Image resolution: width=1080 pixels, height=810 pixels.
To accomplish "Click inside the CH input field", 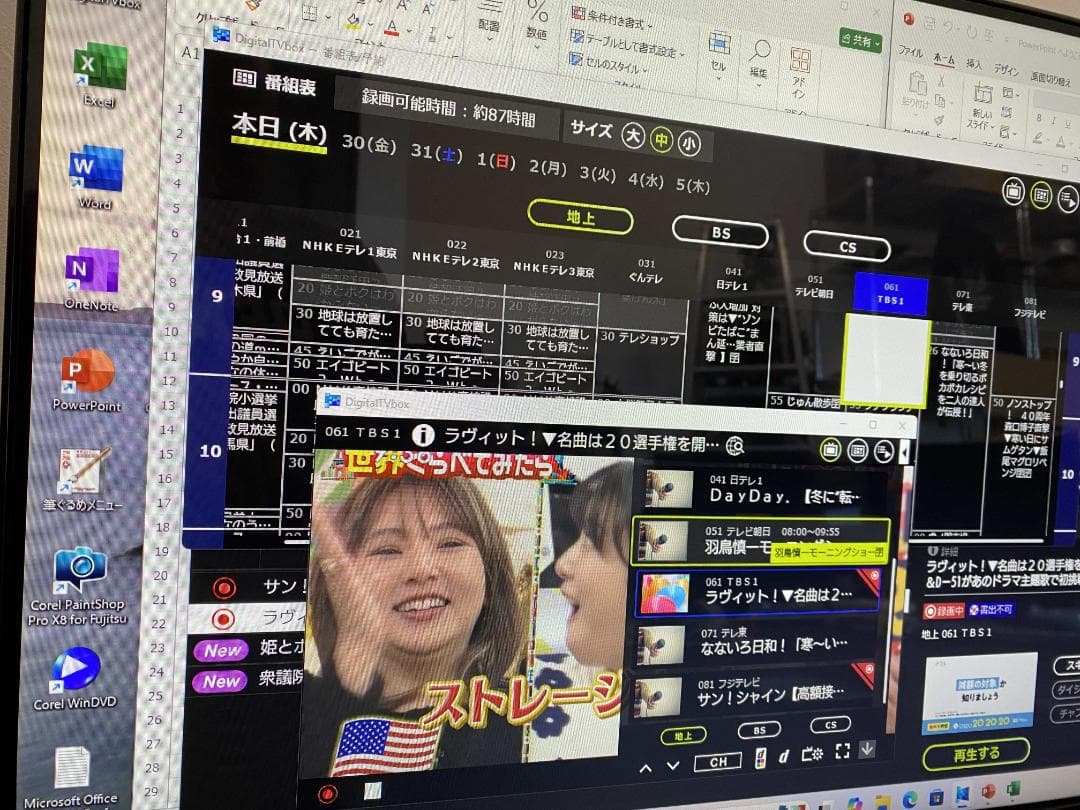I will click(x=718, y=762).
